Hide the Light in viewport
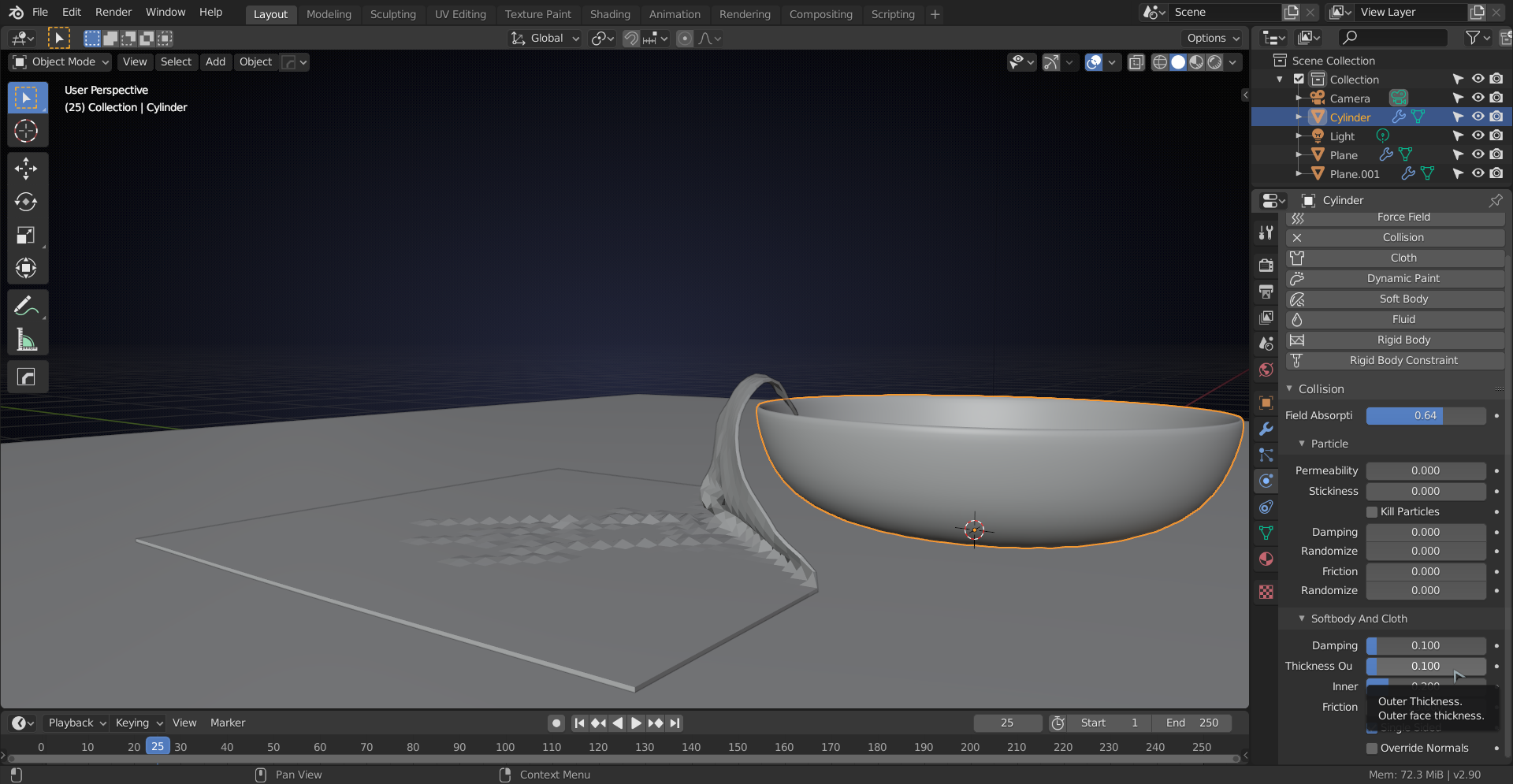 tap(1478, 136)
